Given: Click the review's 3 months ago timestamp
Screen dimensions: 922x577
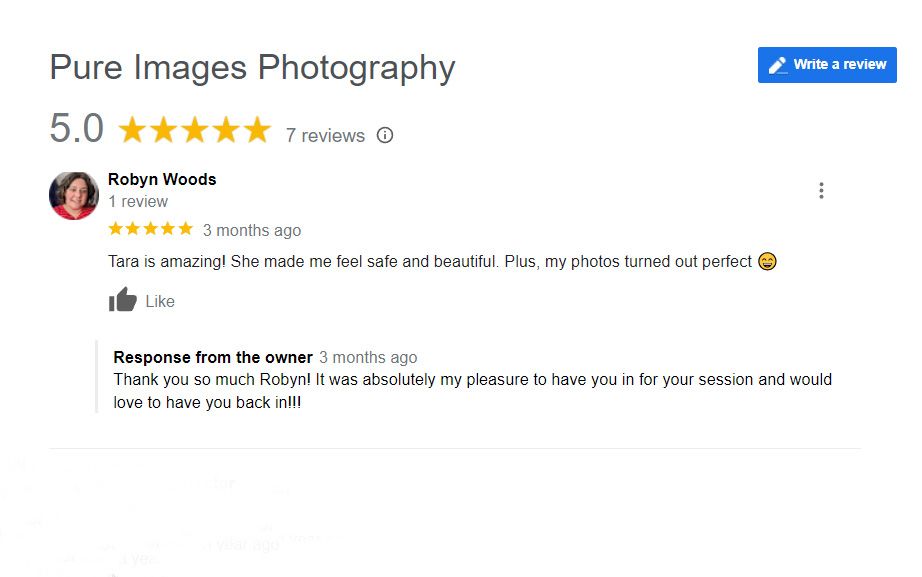Looking at the screenshot, I should [252, 231].
